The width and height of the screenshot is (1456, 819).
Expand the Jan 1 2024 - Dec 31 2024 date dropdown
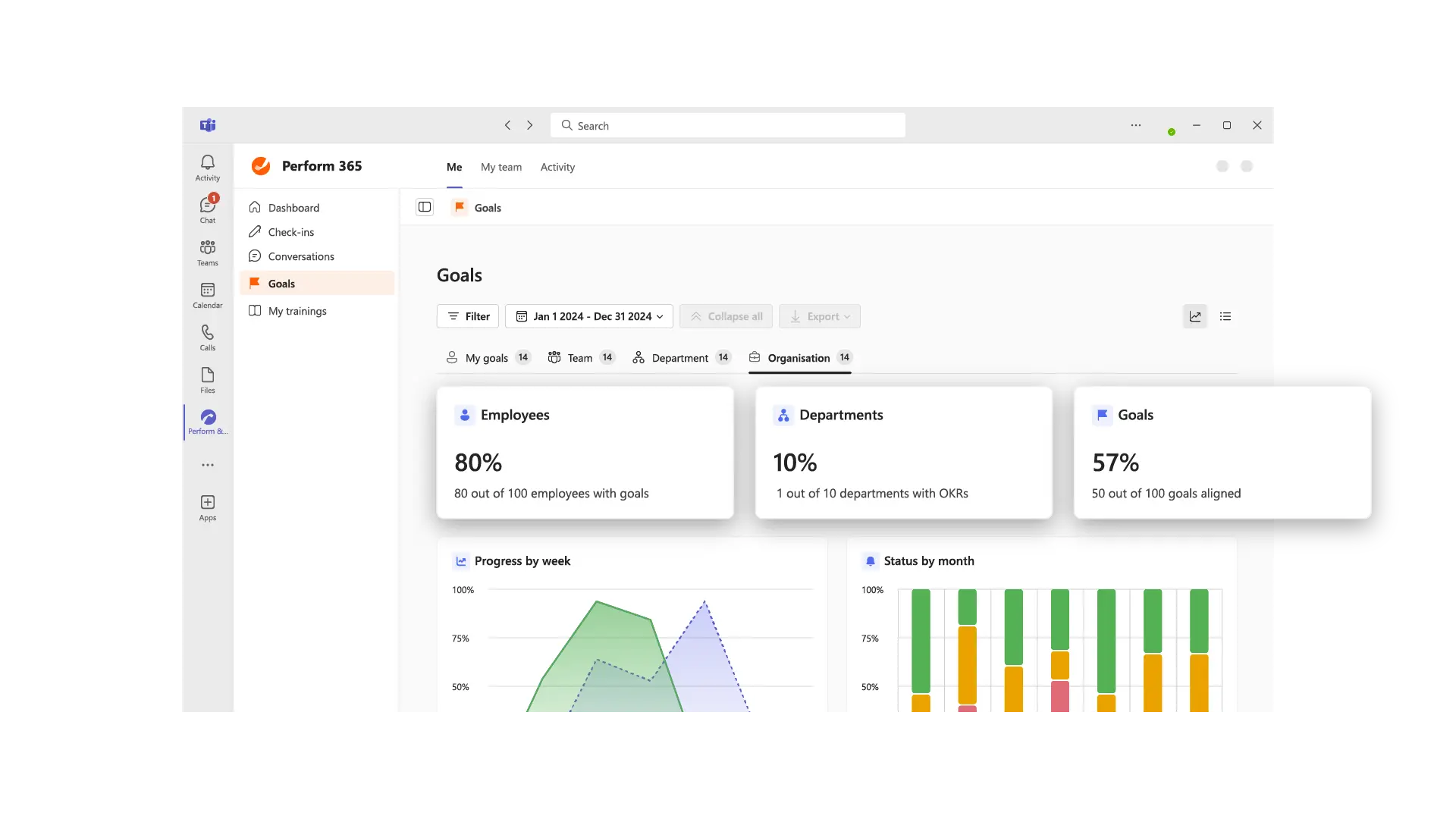(590, 316)
